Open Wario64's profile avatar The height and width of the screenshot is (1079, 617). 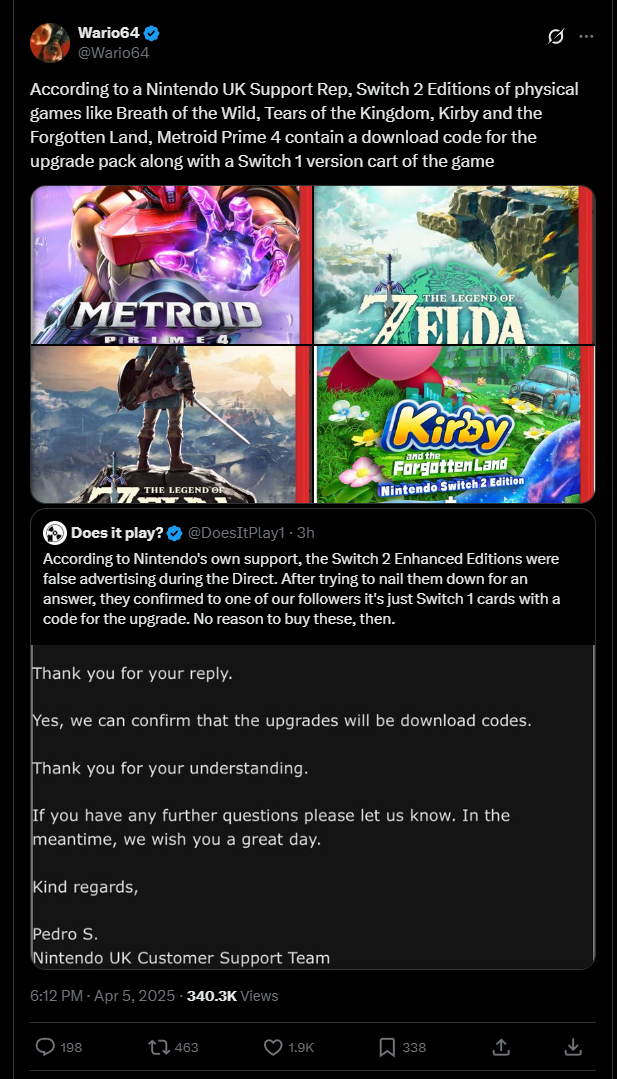(50, 42)
